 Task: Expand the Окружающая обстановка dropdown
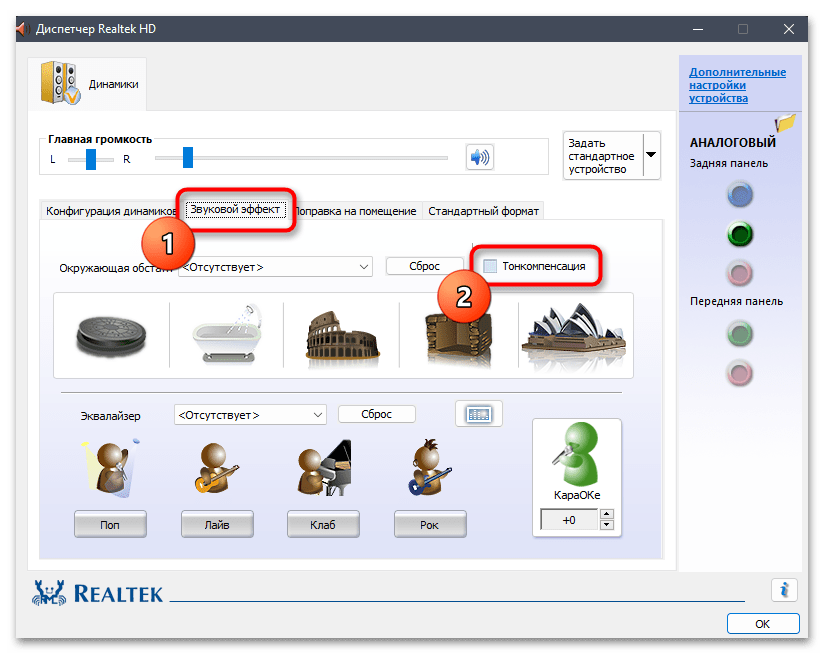coord(275,267)
